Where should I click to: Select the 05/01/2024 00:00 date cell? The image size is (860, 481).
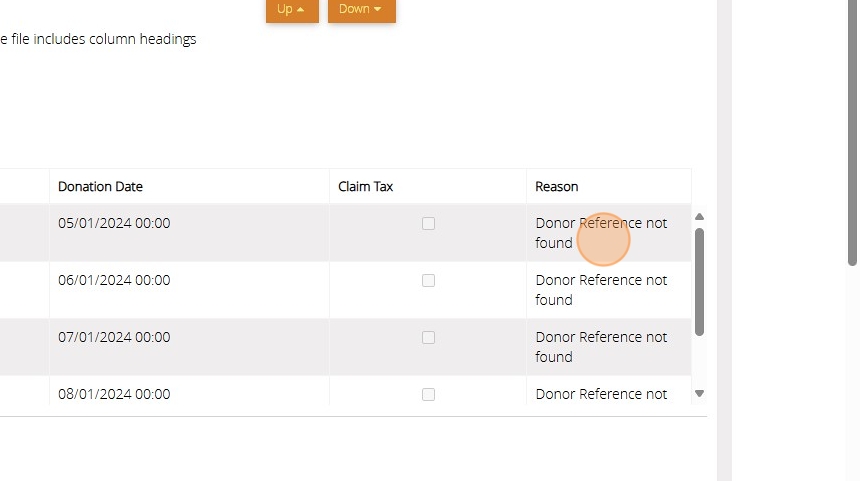pyautogui.click(x=114, y=224)
